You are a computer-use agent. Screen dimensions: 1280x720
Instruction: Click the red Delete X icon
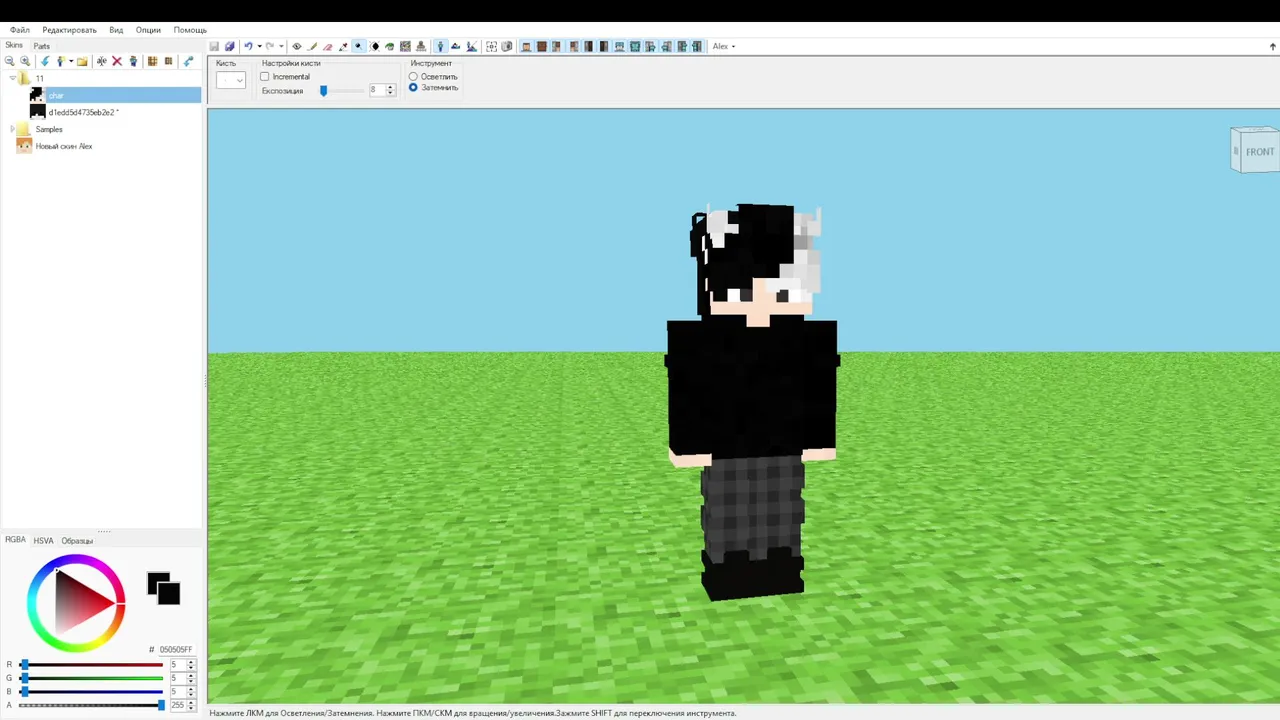117,61
